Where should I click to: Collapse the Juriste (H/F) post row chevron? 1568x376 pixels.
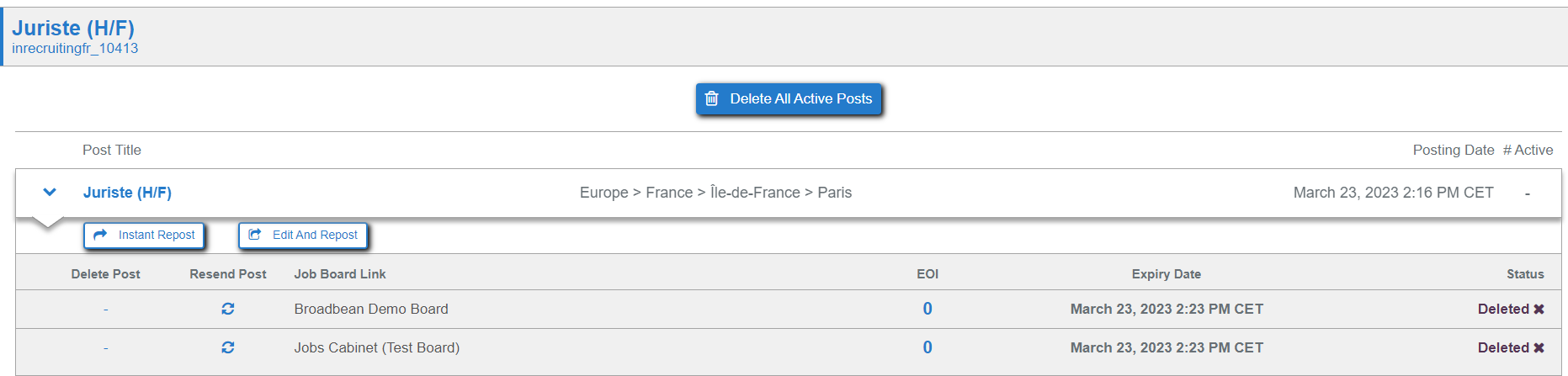[x=50, y=192]
